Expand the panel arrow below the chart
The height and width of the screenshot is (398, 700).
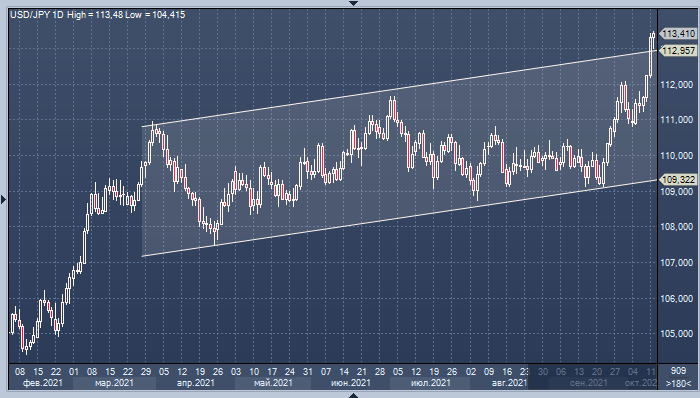[x=353, y=395]
